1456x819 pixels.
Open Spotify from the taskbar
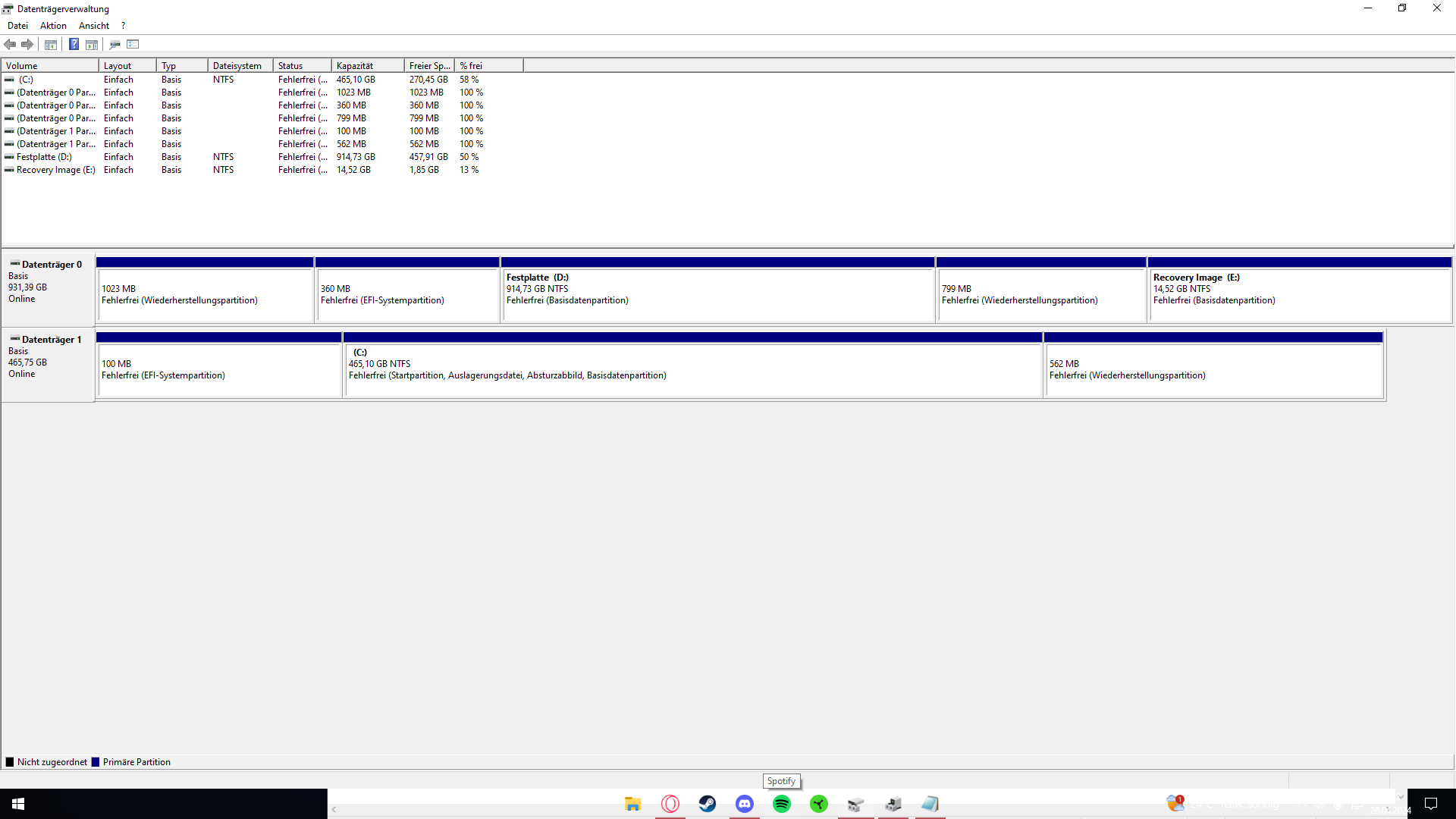point(781,804)
